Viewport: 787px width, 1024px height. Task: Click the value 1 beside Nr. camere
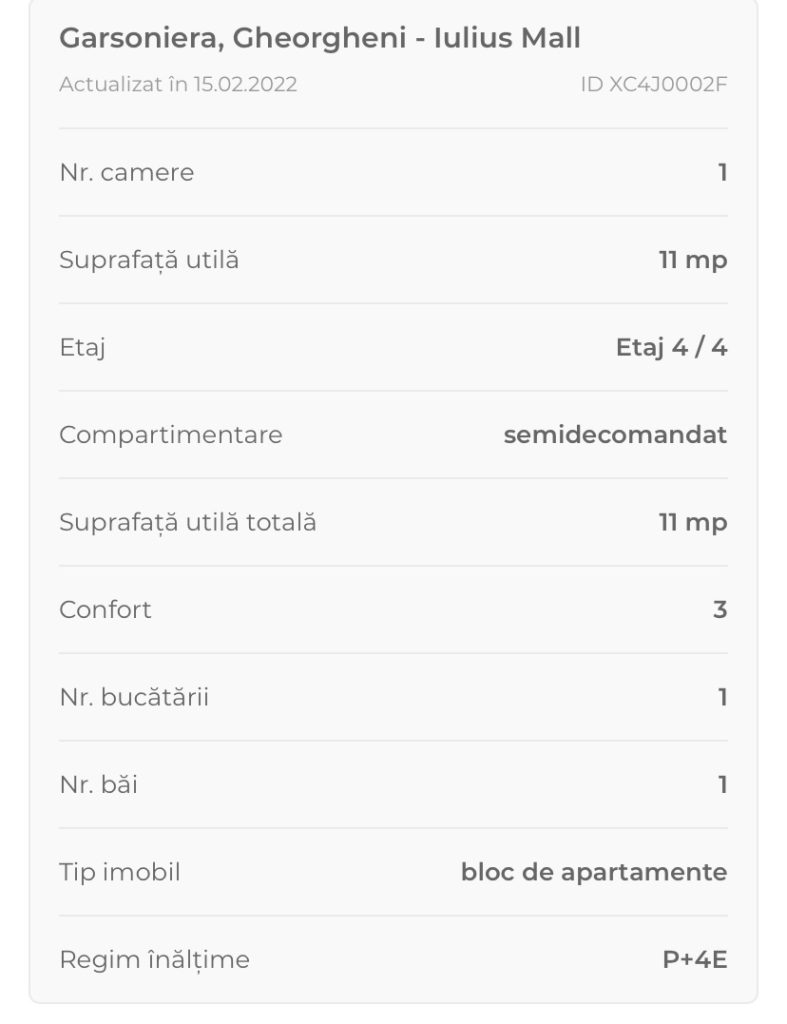pyautogui.click(x=722, y=173)
